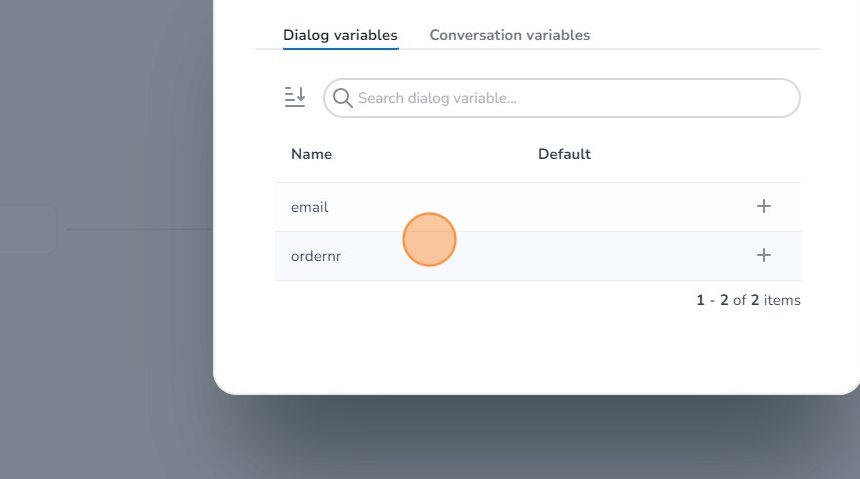Click the '1 - 2 of 2 items' pager text

(x=747, y=300)
